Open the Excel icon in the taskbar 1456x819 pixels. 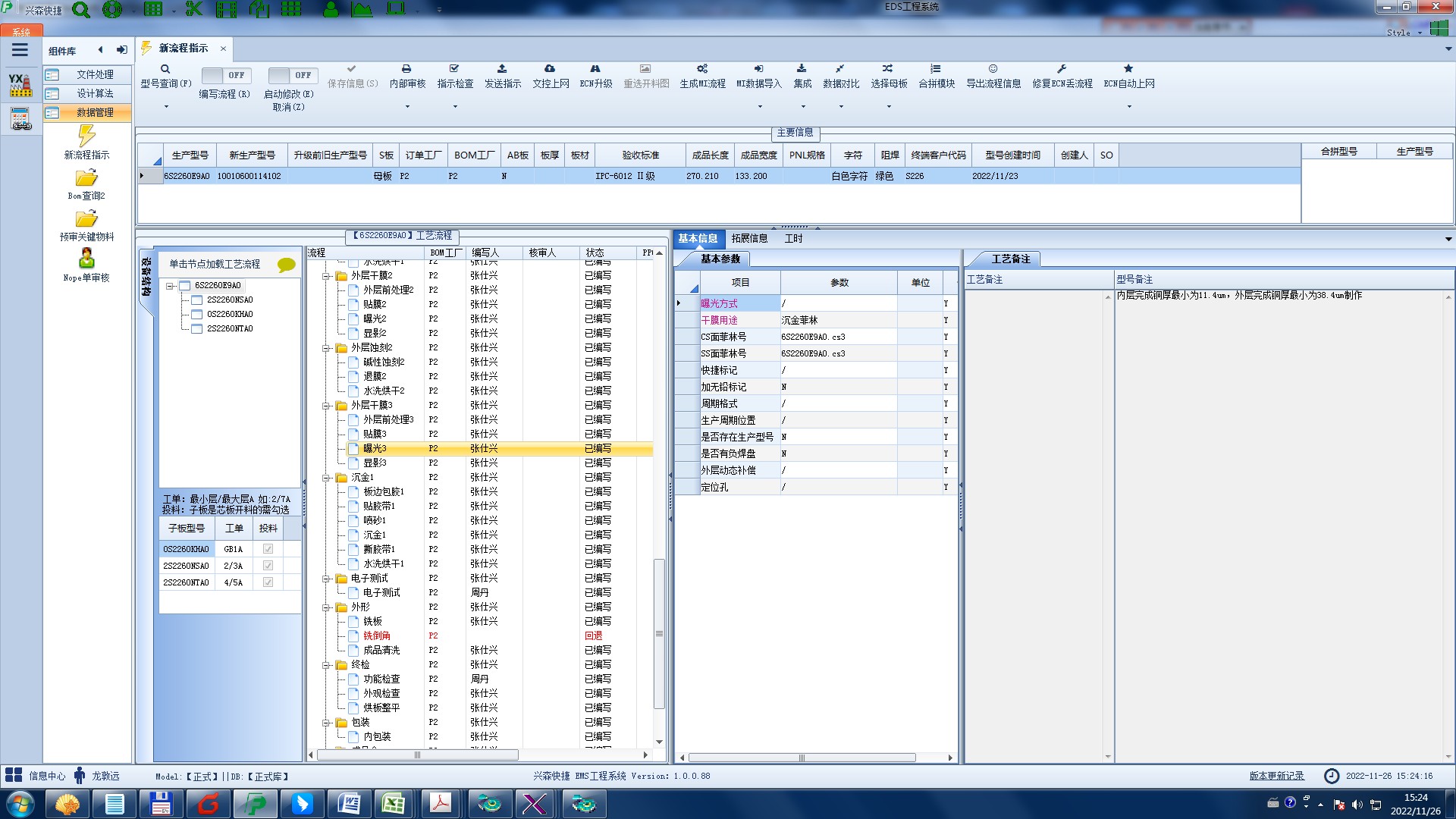393,803
